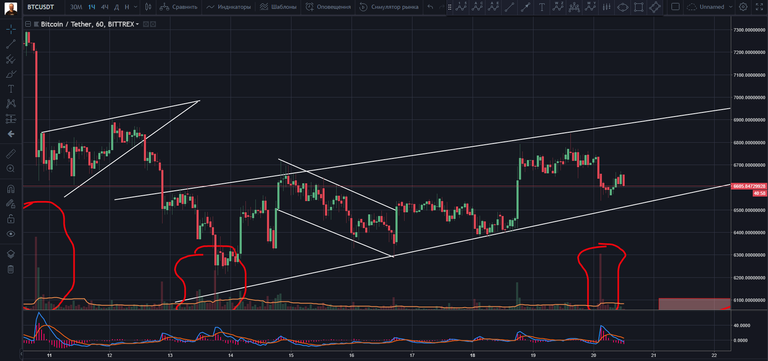Image resolution: width=768 pixels, height=361 pixels.
Task: Select the text tool in left sidebar
Action: click(11, 89)
